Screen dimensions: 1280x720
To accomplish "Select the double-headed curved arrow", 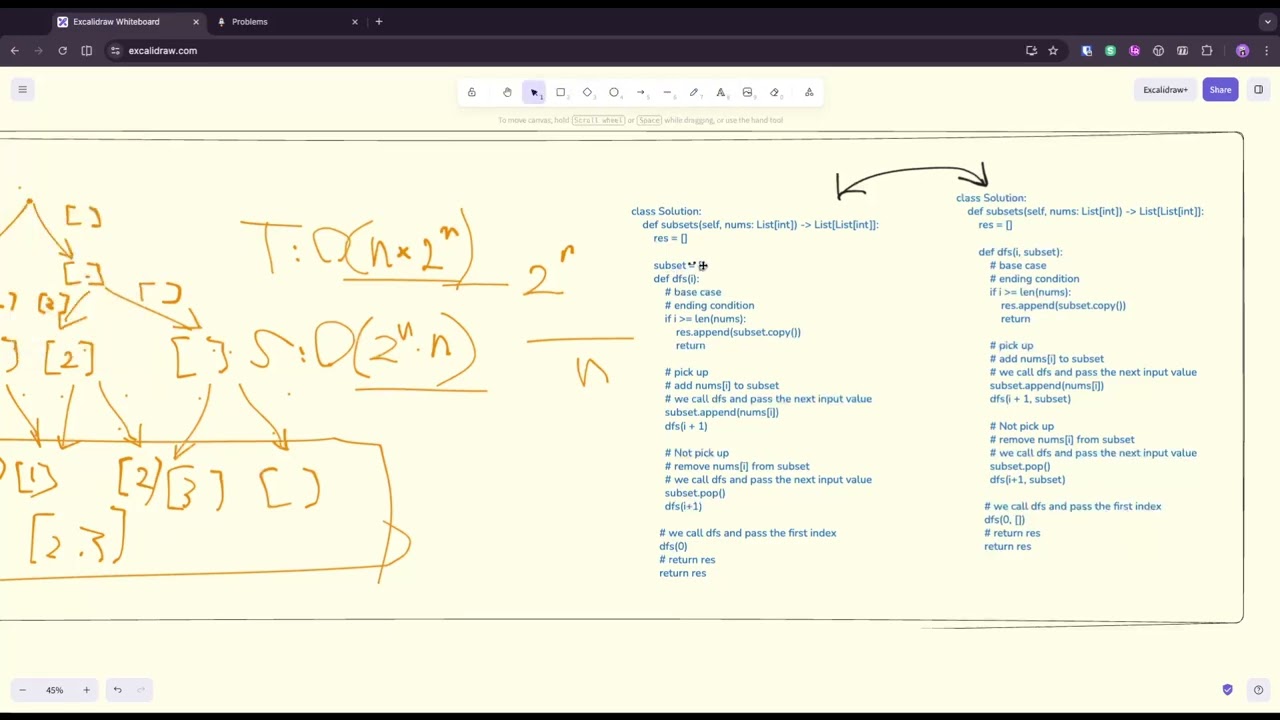I will tap(912, 182).
